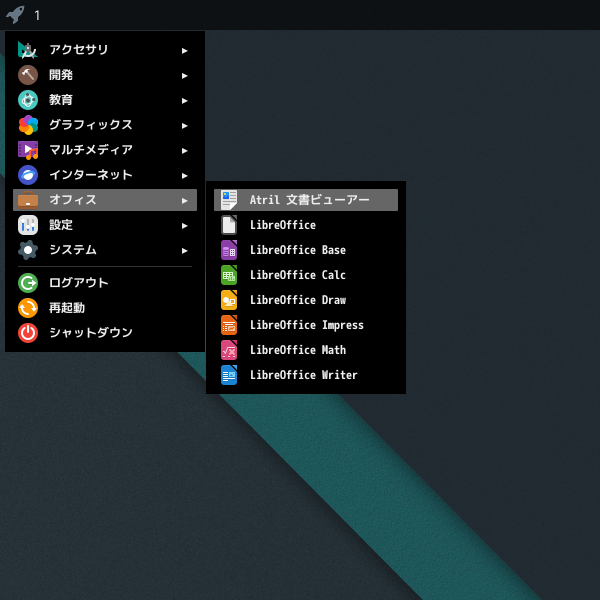Open the アクセサリ menu entry
The width and height of the screenshot is (600, 600).
[x=105, y=50]
